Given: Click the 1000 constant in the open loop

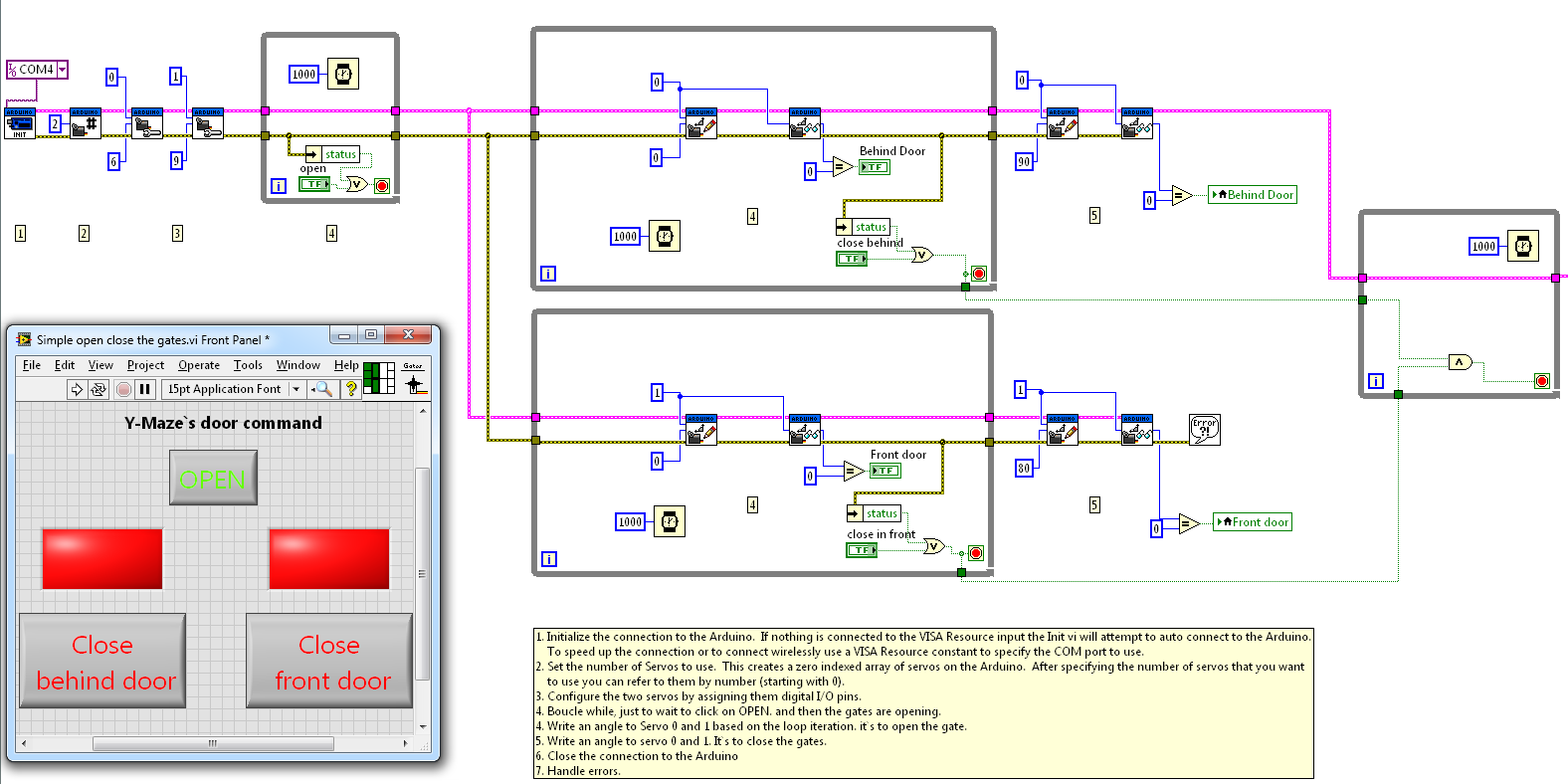Looking at the screenshot, I should click(x=303, y=74).
